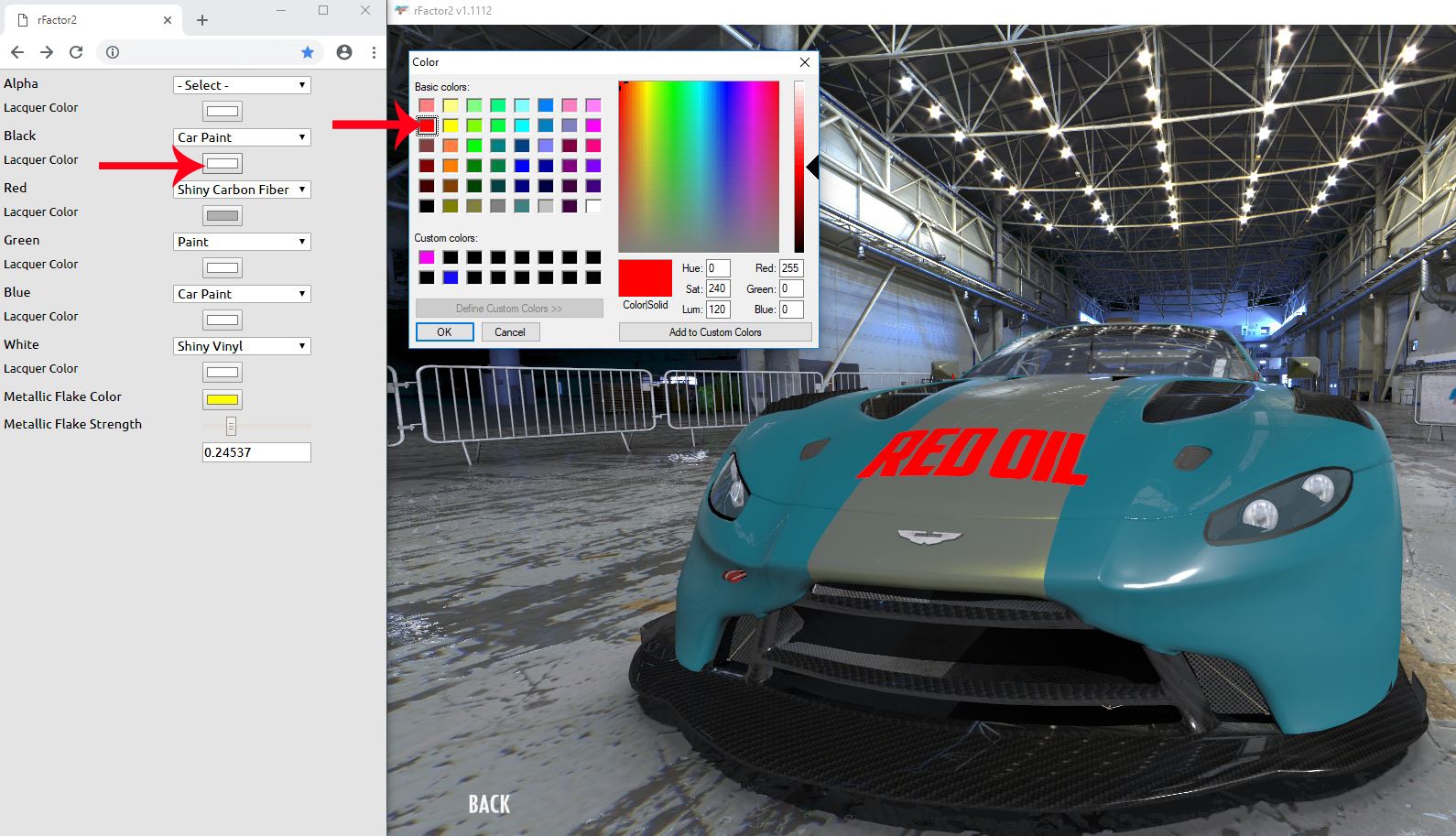Go forward in the browser
1456x836 pixels.
[x=47, y=52]
